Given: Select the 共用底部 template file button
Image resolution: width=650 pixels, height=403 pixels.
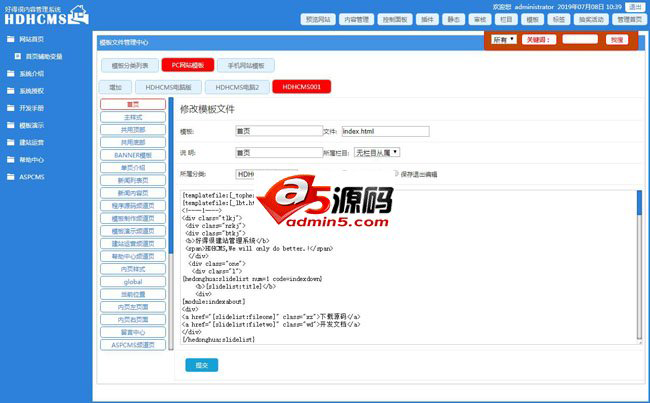Looking at the screenshot, I should pos(133,142).
